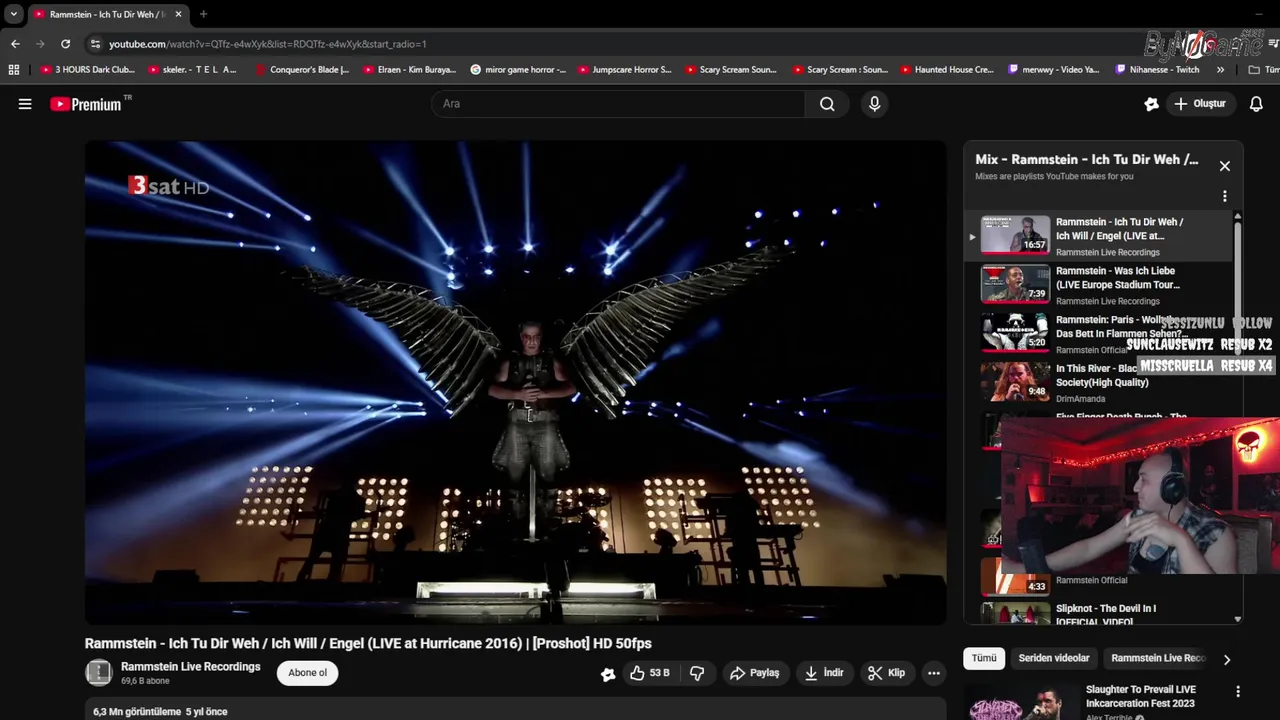This screenshot has width=1280, height=720.
Task: Open the 3 HOURS Dark Club bookmark
Action: 88,70
